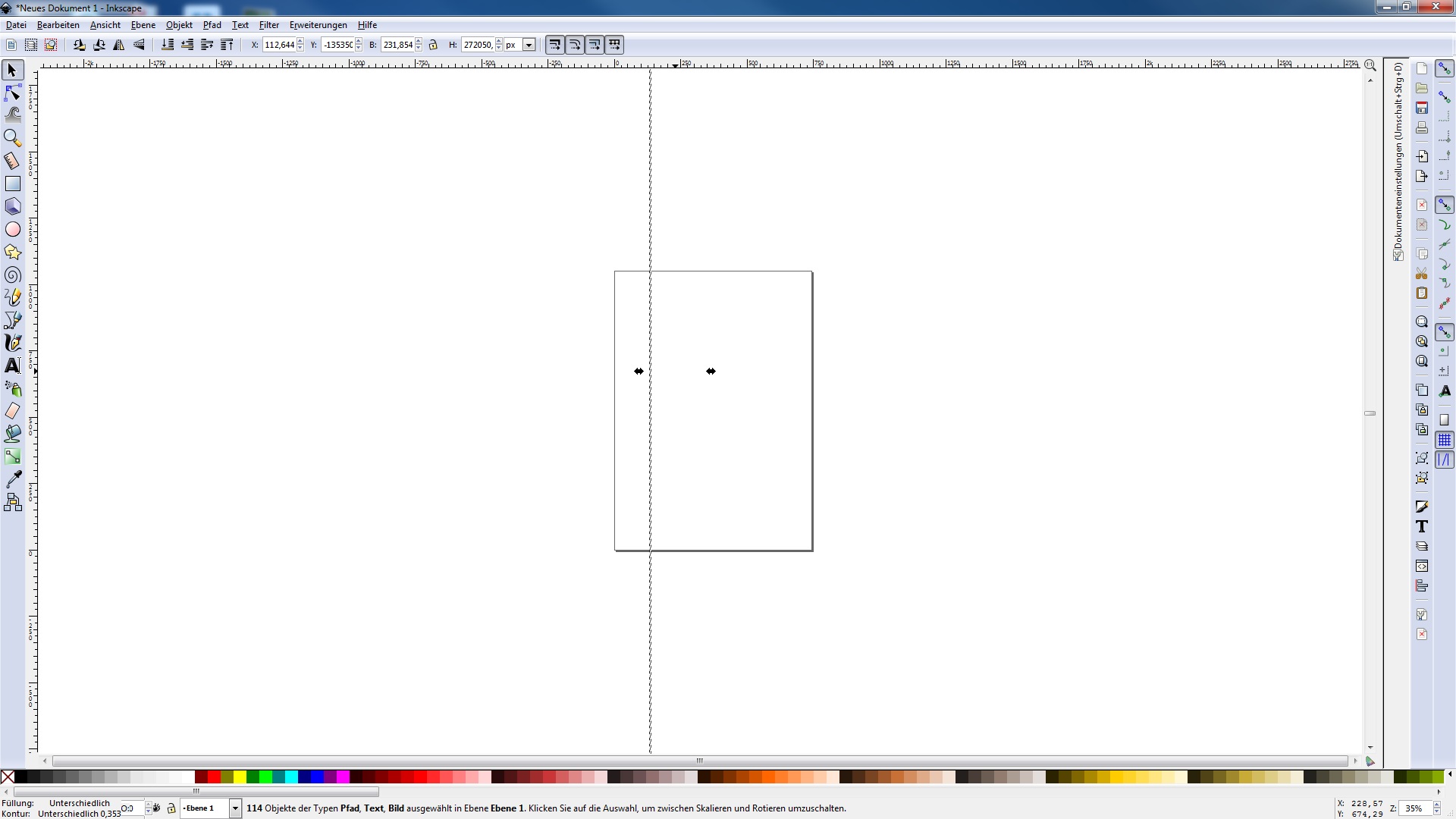Toggle width-height ratio lock

(433, 45)
